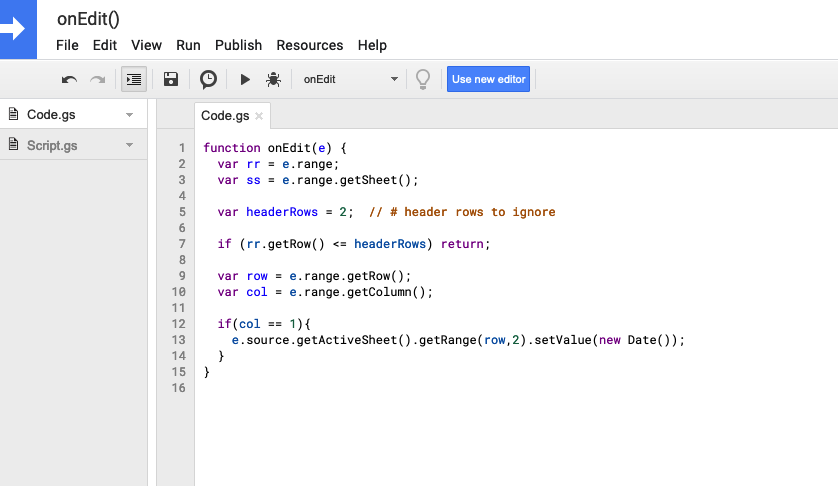Click the 'var row = e.range.getRow();' line
The image size is (838, 486).
click(x=314, y=276)
